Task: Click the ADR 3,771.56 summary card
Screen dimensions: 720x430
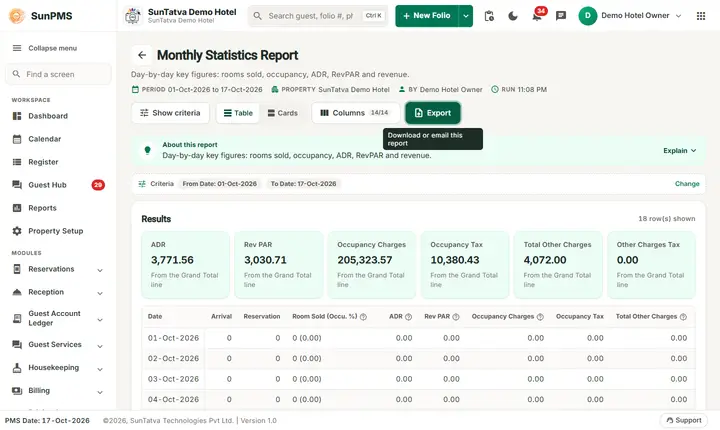Action: pyautogui.click(x=186, y=265)
